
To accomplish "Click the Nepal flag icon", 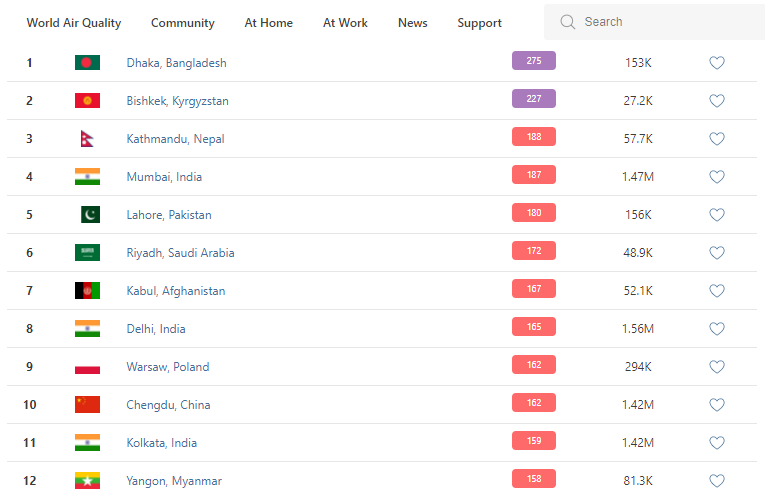I will [x=87, y=139].
